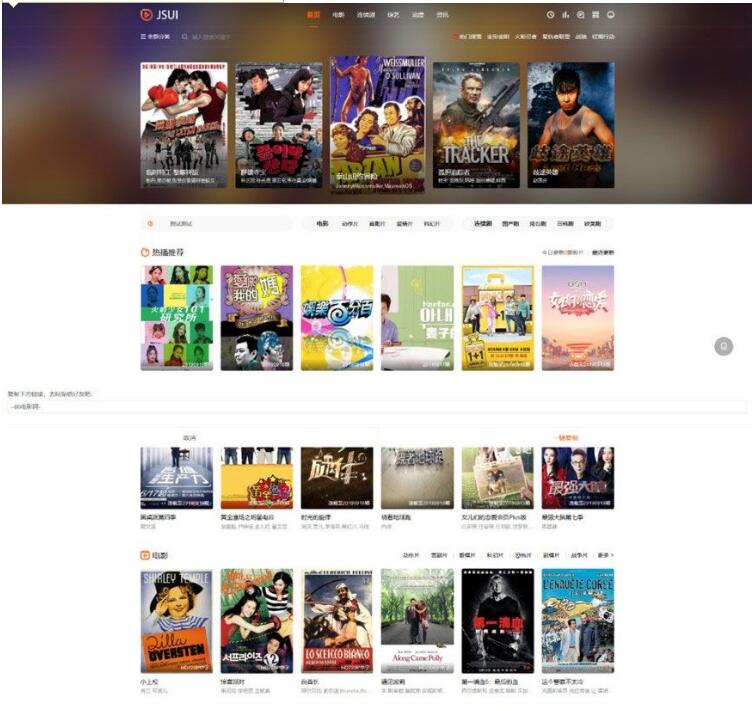Click the rightmost round icon in header
This screenshot has height=711, width=752.
coord(611,15)
